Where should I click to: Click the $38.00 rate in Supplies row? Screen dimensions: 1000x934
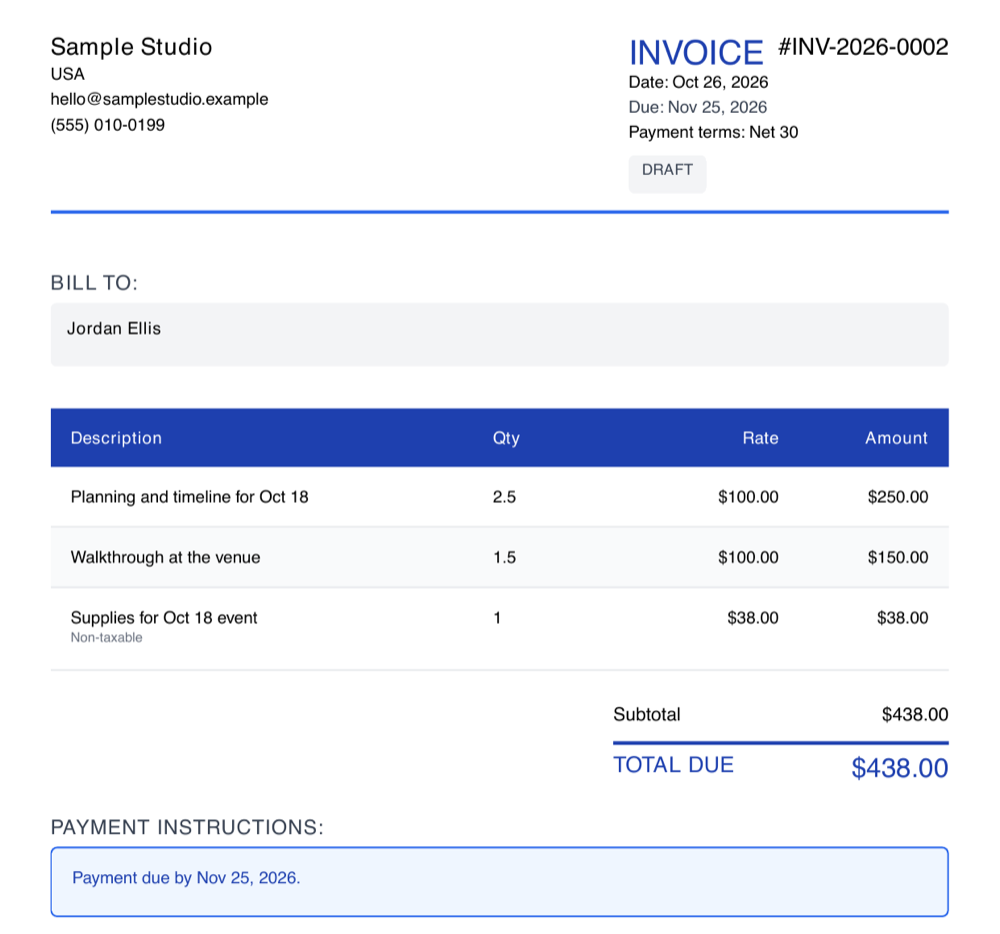point(753,618)
